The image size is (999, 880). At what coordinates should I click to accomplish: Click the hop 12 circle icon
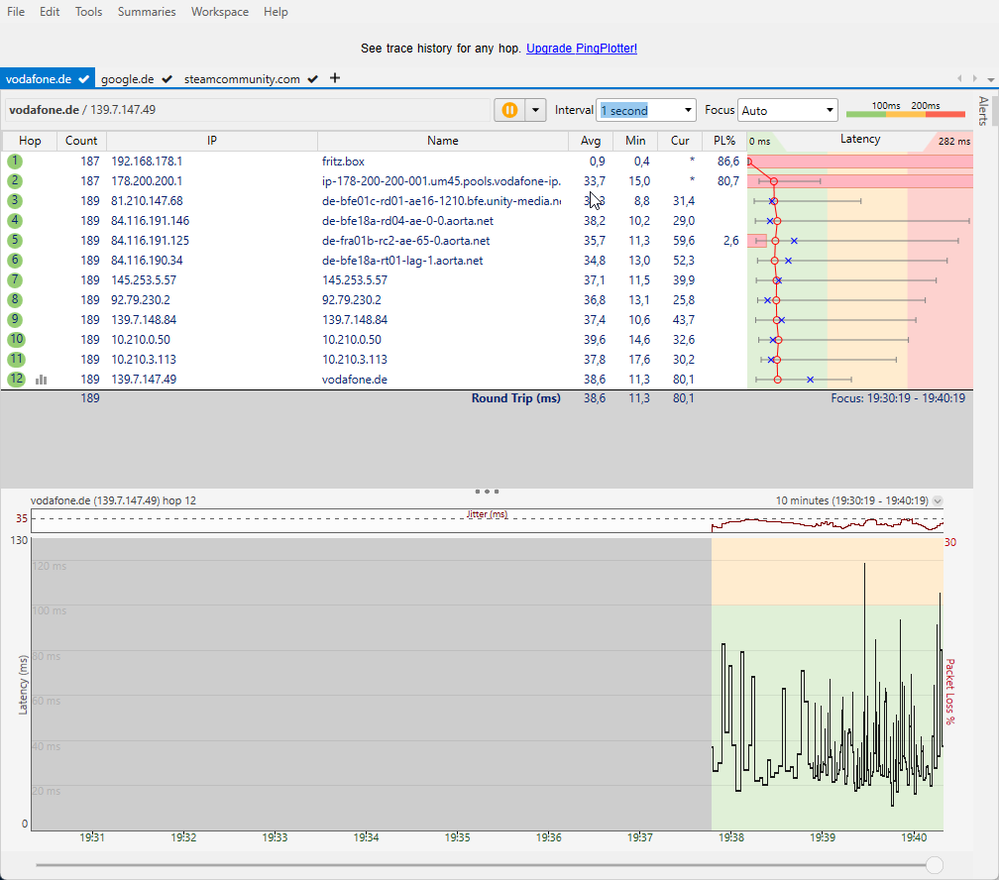tap(15, 379)
